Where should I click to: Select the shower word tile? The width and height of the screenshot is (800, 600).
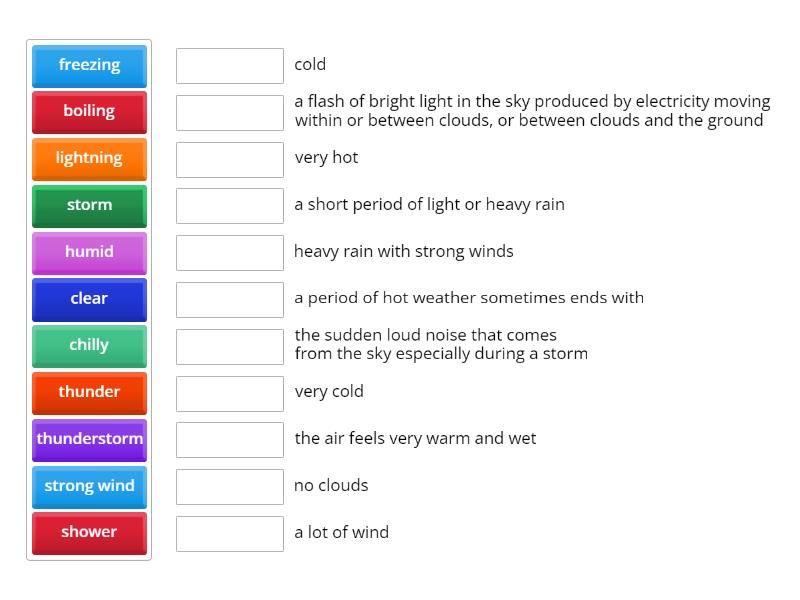click(89, 533)
